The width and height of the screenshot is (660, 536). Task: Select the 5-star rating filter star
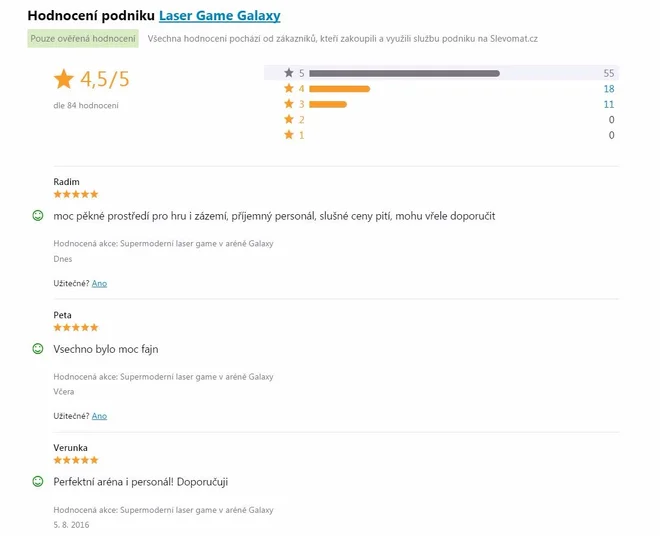tap(289, 73)
